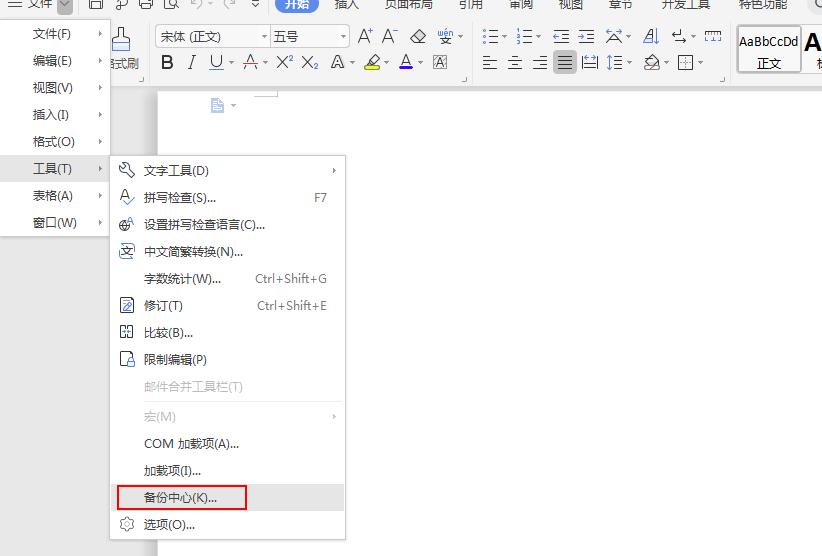Click the Chinese layout icon
This screenshot has height=556, width=822.
614,36
